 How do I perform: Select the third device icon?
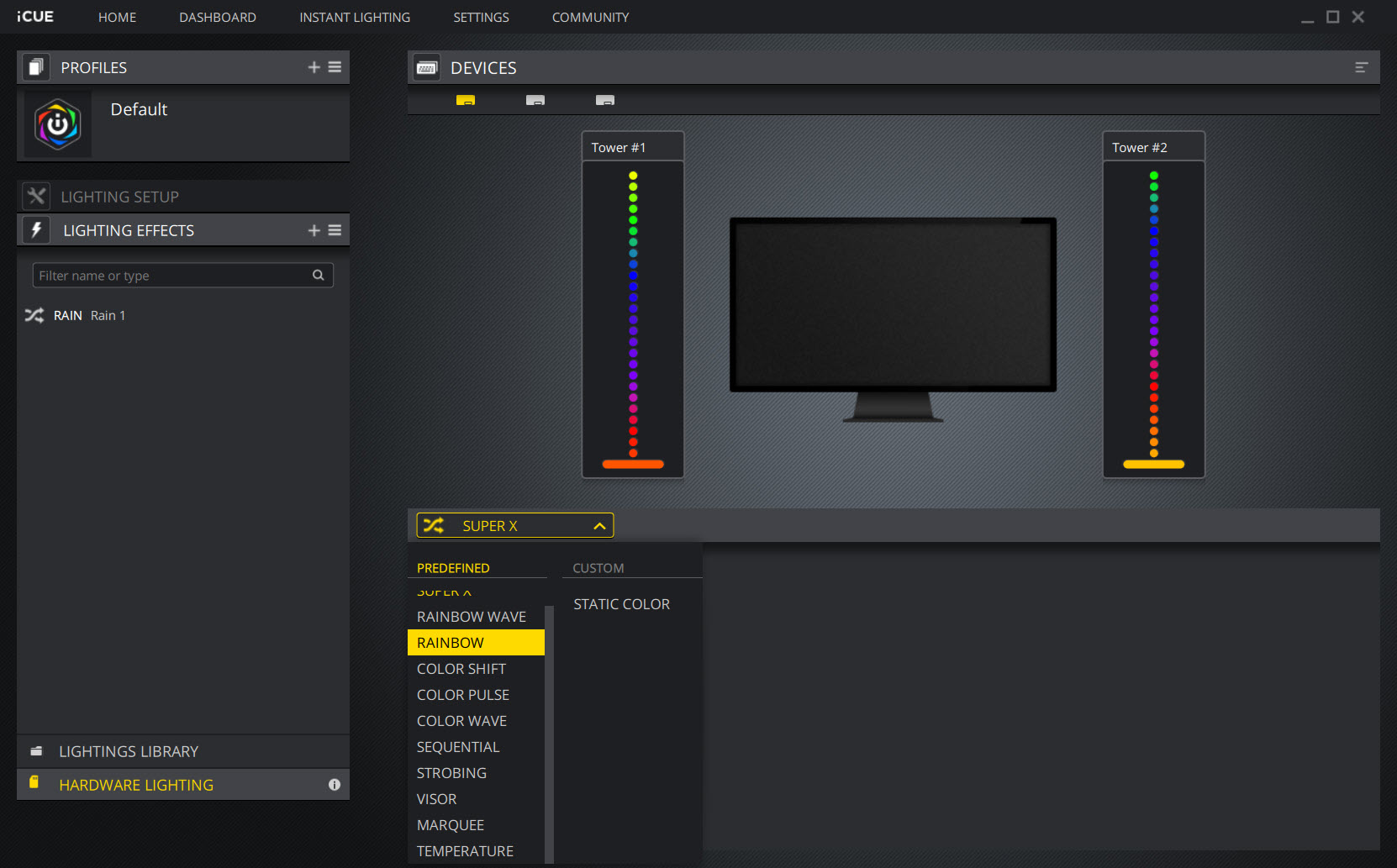(x=605, y=100)
